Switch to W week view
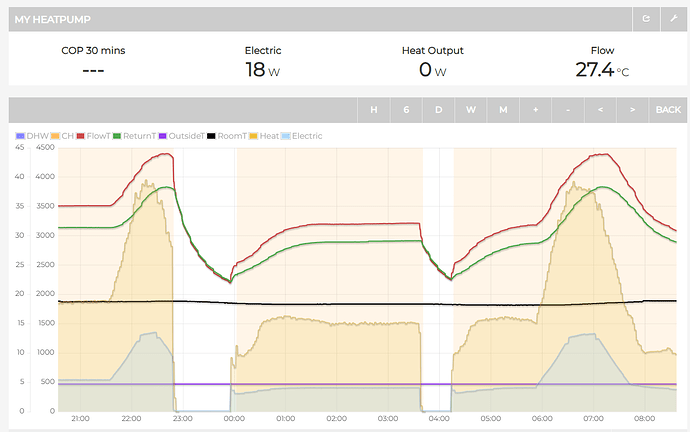 pos(471,110)
